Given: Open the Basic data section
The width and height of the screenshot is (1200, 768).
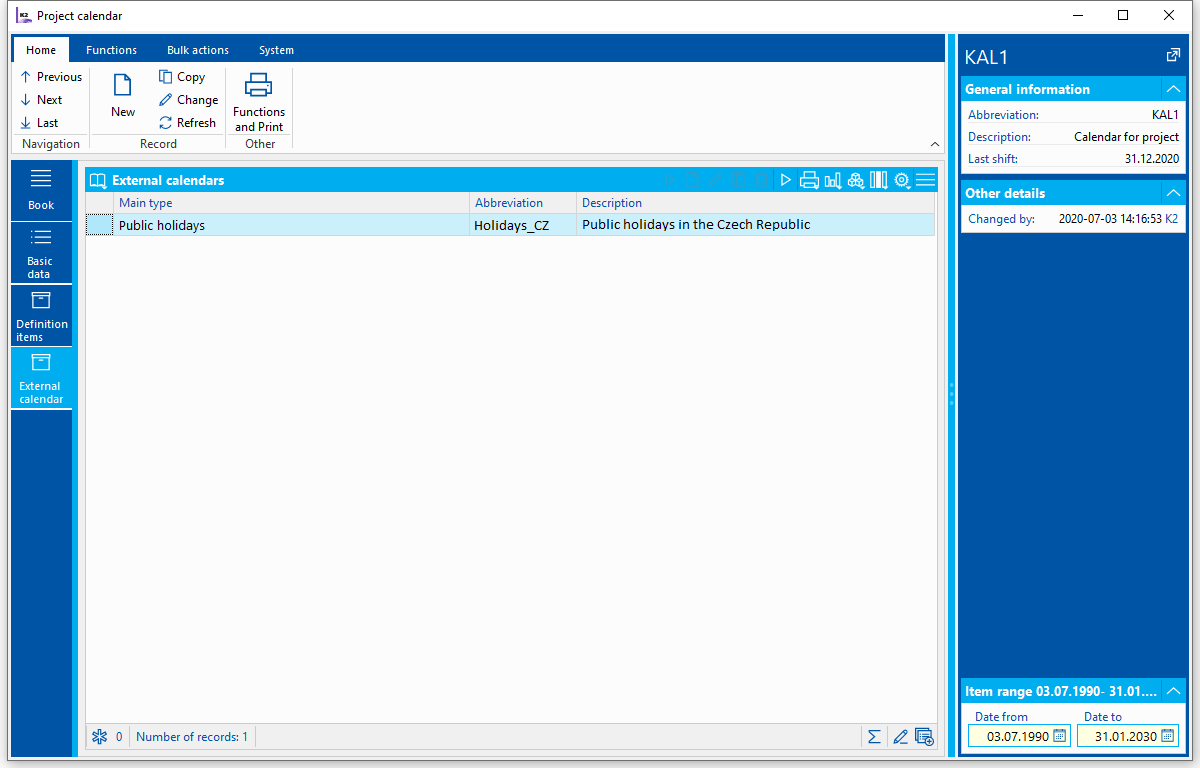Looking at the screenshot, I should [41, 253].
